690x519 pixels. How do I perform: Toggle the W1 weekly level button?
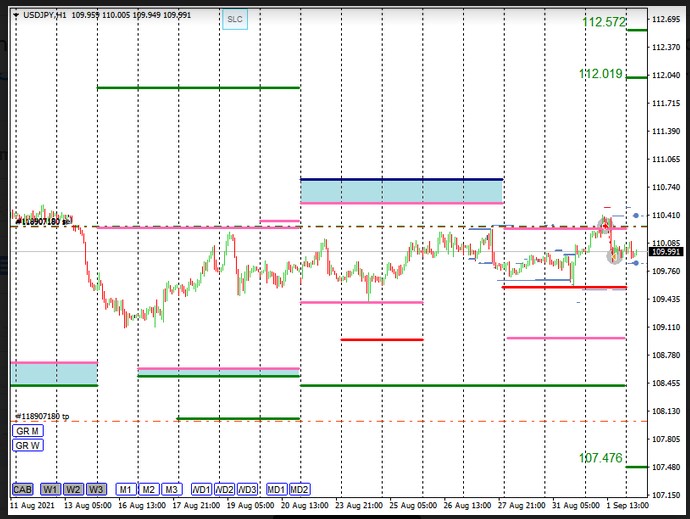click(x=50, y=489)
